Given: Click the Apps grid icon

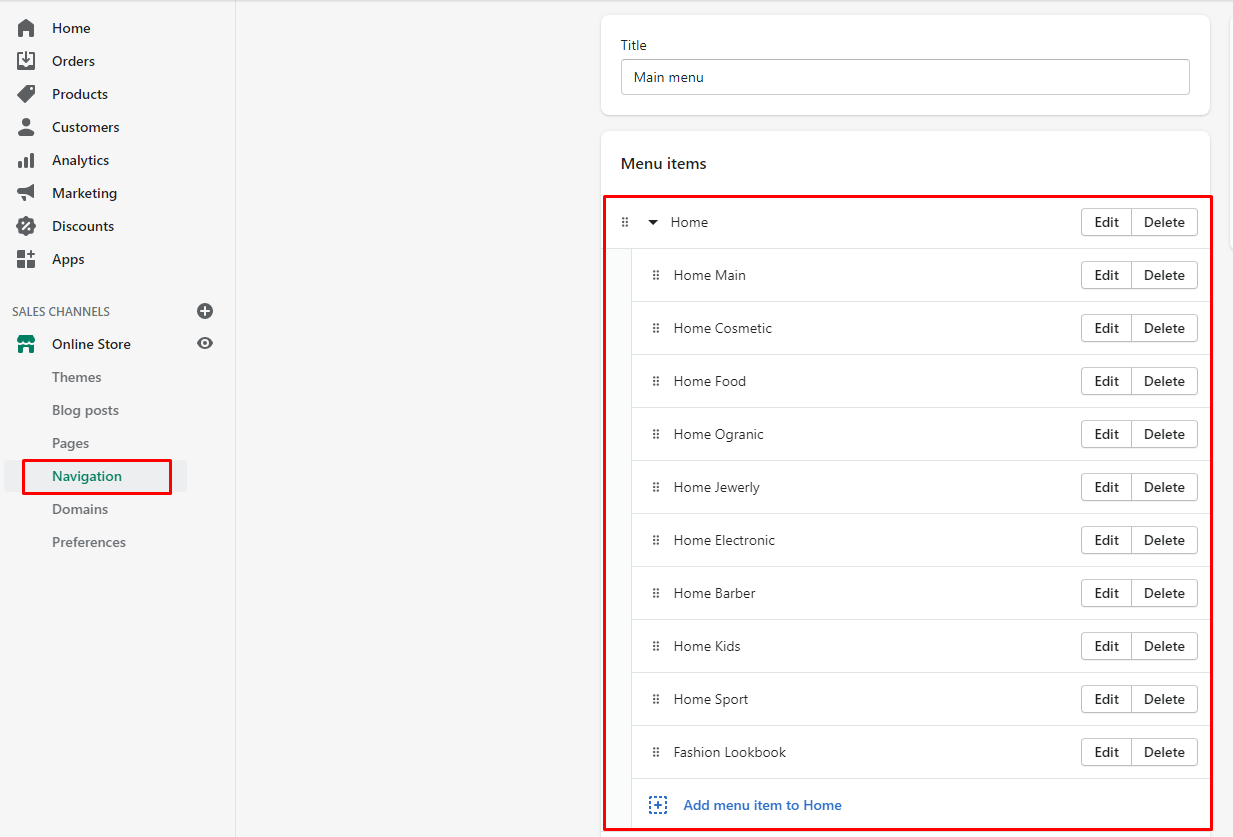Looking at the screenshot, I should pos(26,259).
